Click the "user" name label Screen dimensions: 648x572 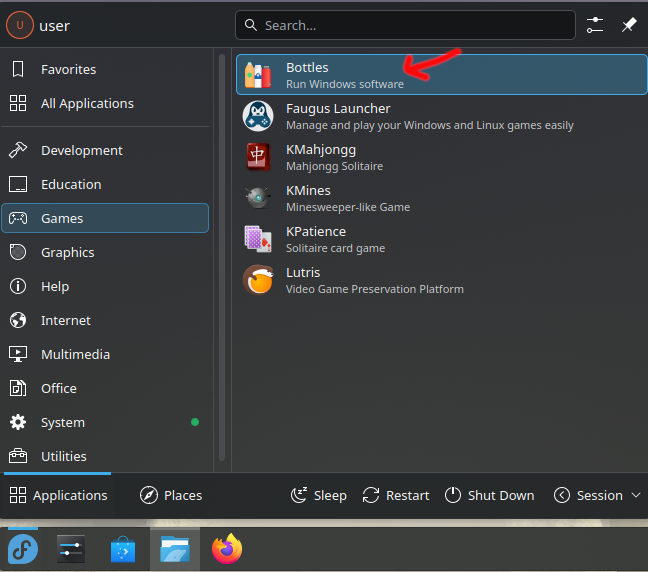(54, 26)
